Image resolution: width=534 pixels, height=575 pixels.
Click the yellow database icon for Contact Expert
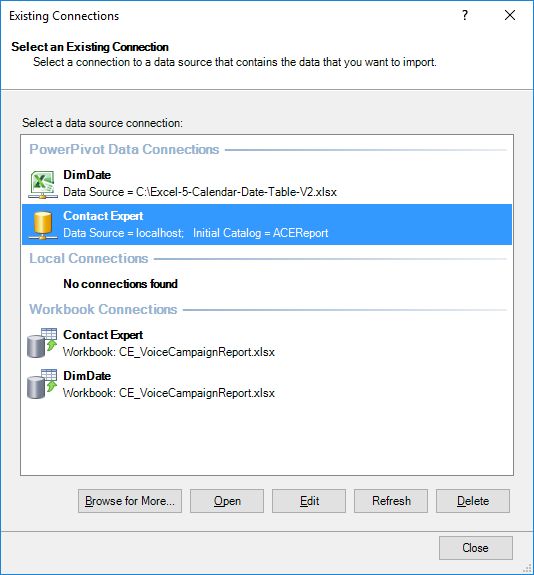[43, 225]
